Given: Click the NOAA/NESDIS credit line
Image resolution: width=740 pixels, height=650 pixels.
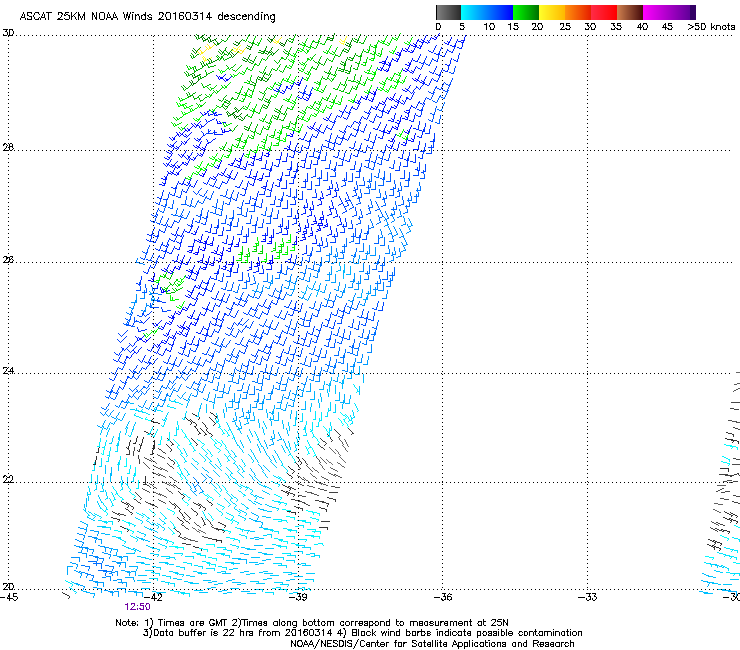Looking at the screenshot, I should [432, 644].
